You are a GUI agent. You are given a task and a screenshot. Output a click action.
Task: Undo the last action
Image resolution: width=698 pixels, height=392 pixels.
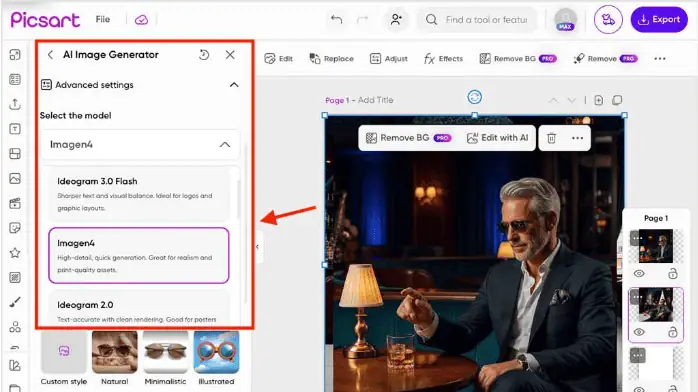point(337,20)
